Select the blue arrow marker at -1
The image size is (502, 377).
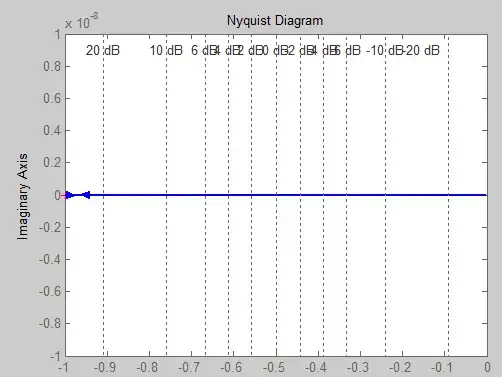pos(69,195)
